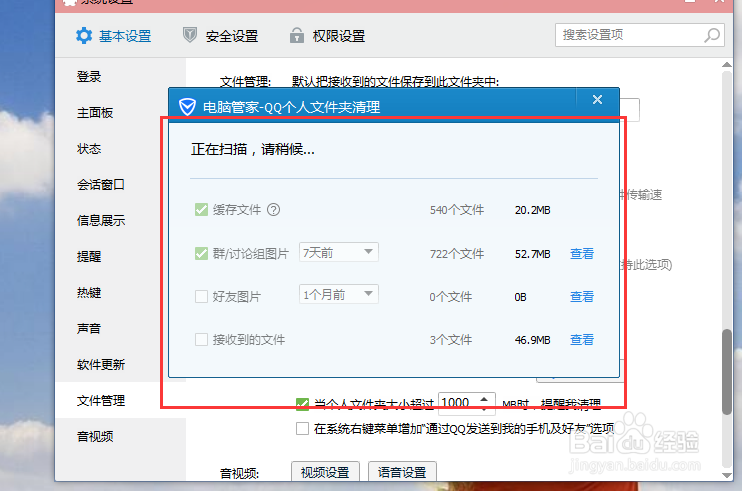The image size is (742, 491).
Task: Open 信息展示 settings section
Action: (x=101, y=220)
